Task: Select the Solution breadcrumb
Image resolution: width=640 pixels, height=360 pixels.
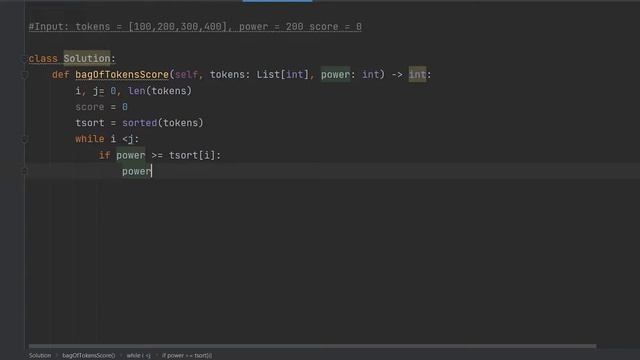Action: click(x=40, y=356)
